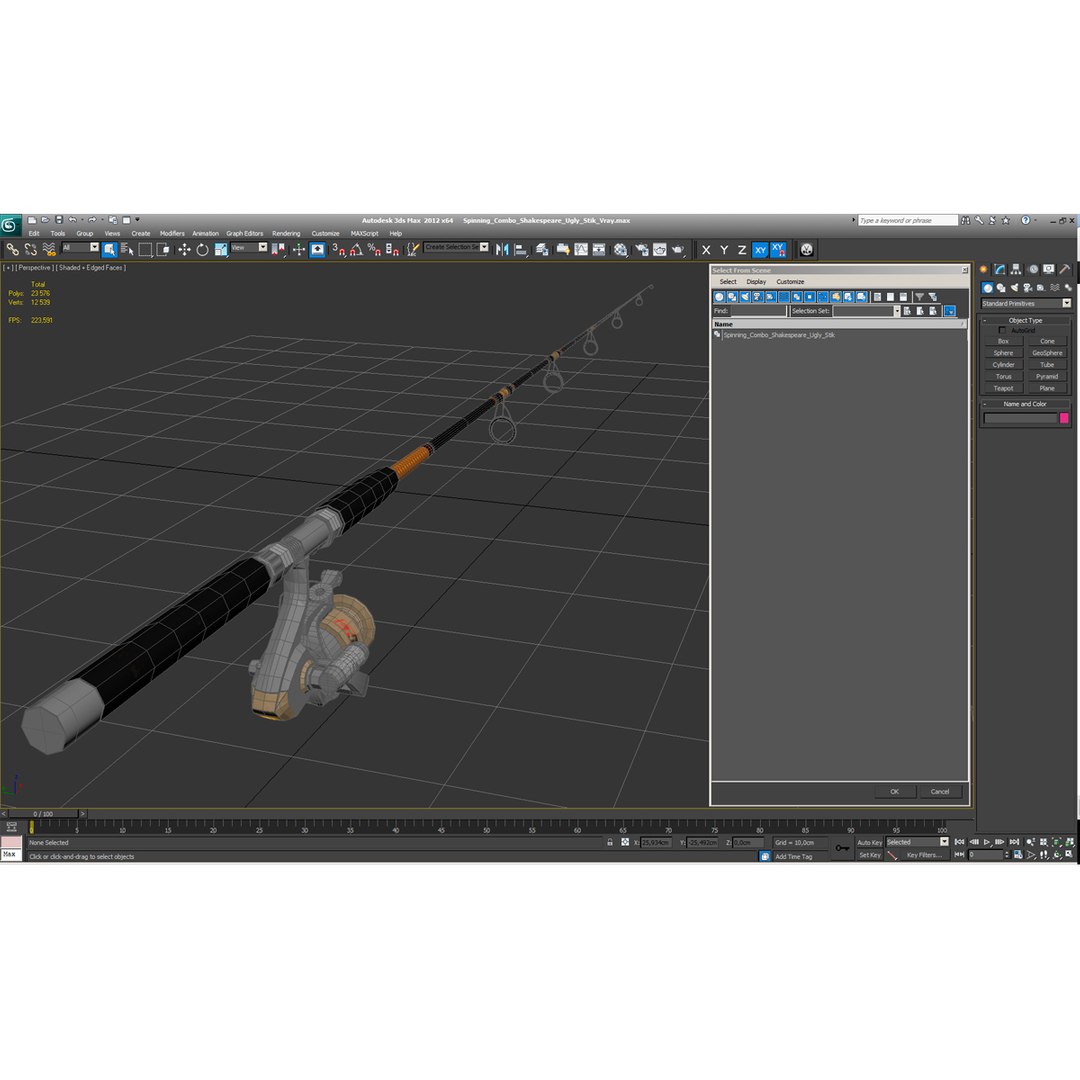Screen dimensions: 1080x1080
Task: Toggle the 3D Snaps icon
Action: point(338,249)
